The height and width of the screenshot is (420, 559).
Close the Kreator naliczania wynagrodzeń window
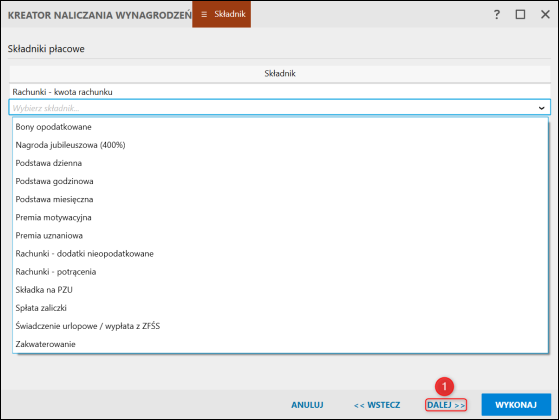(x=545, y=15)
